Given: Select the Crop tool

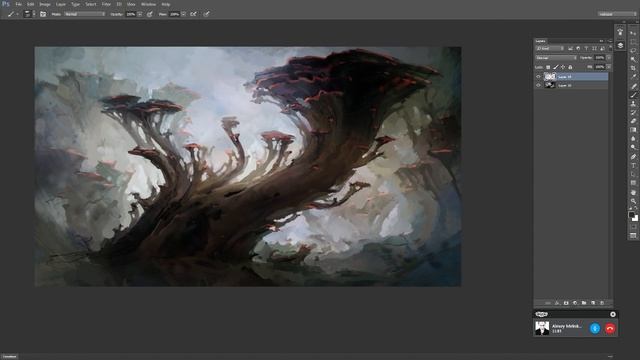Looking at the screenshot, I should (633, 68).
